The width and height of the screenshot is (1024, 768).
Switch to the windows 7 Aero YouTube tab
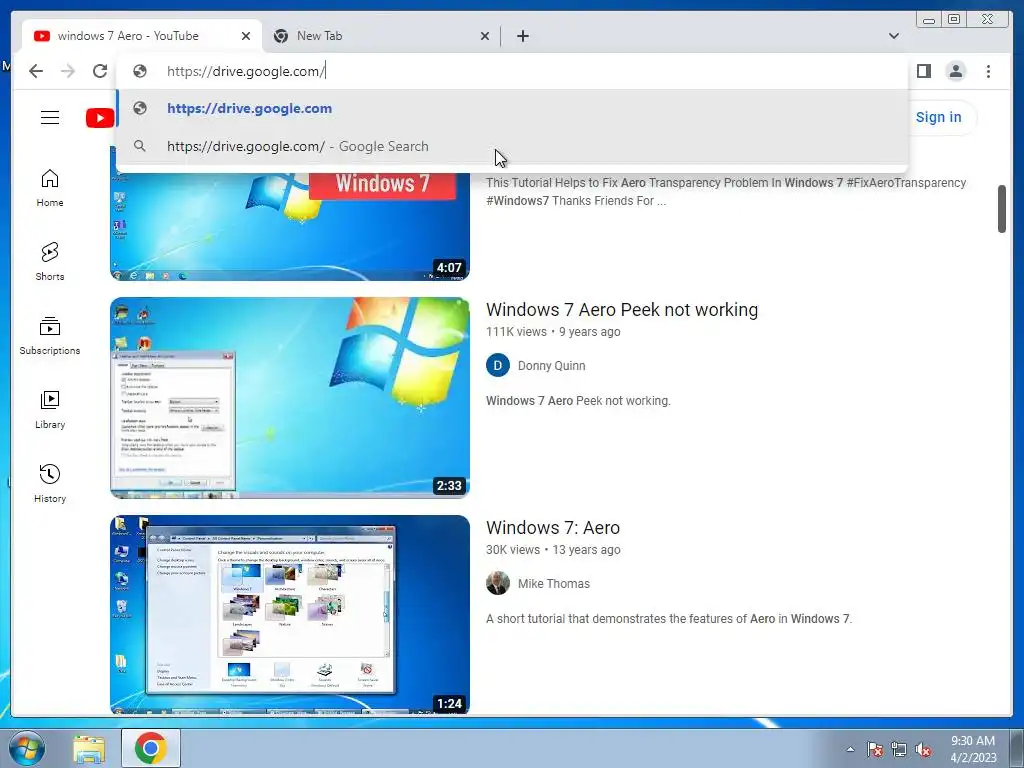(x=142, y=36)
